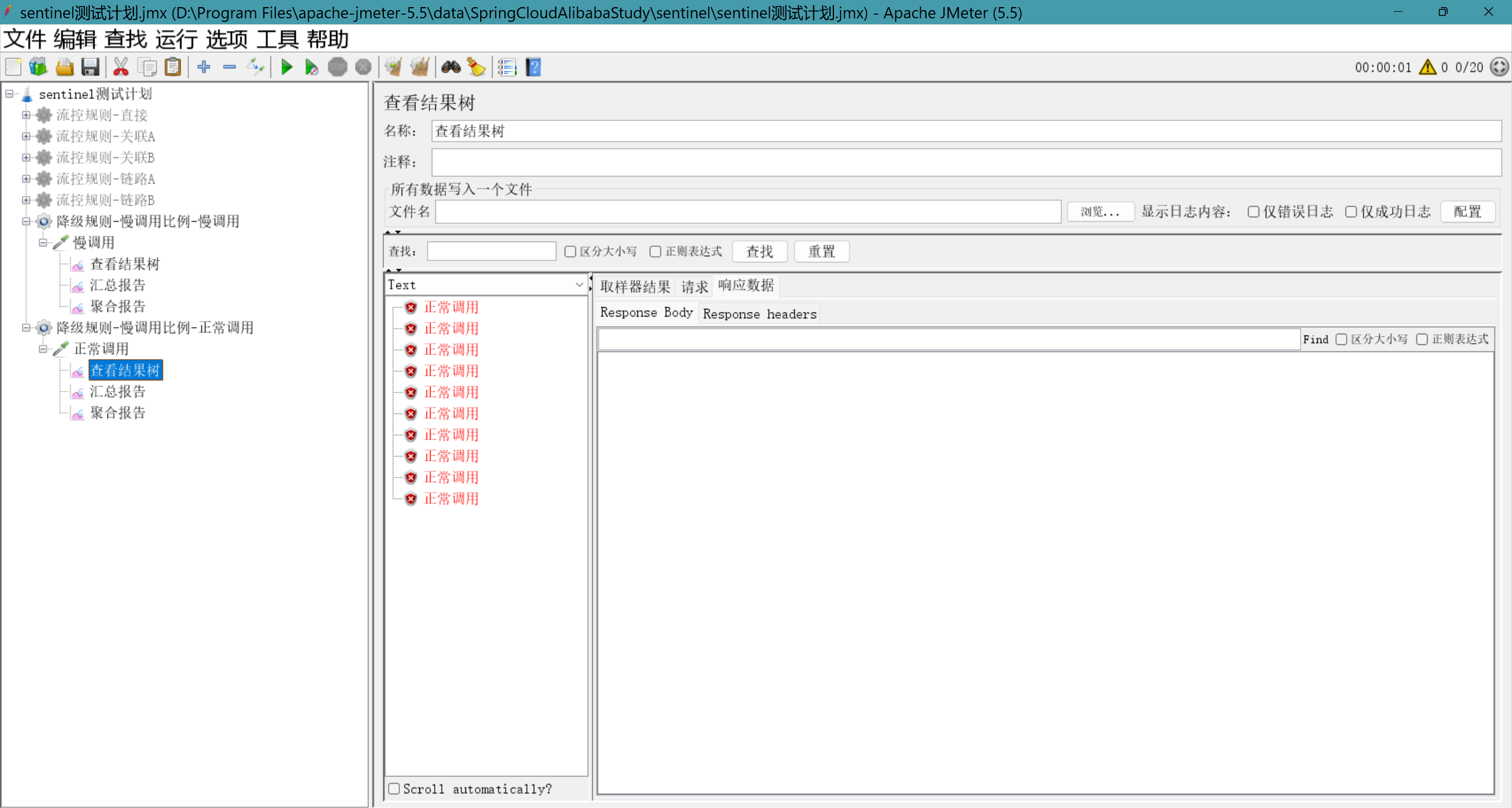Screen dimensions: 1512x808
Task: Collapse the 降级规则-慢调用比例-慢调用 node
Action: (26, 221)
